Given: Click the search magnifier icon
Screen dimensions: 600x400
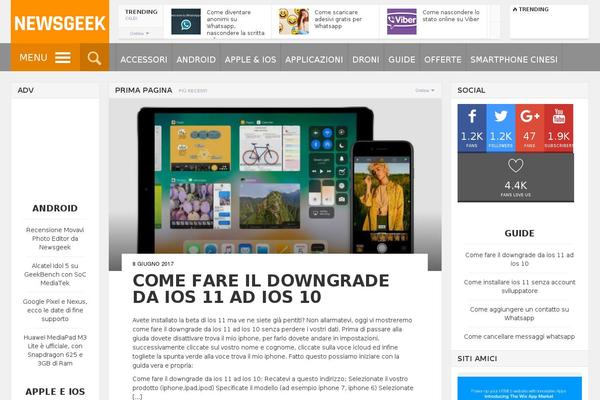Looking at the screenshot, I should 94,58.
